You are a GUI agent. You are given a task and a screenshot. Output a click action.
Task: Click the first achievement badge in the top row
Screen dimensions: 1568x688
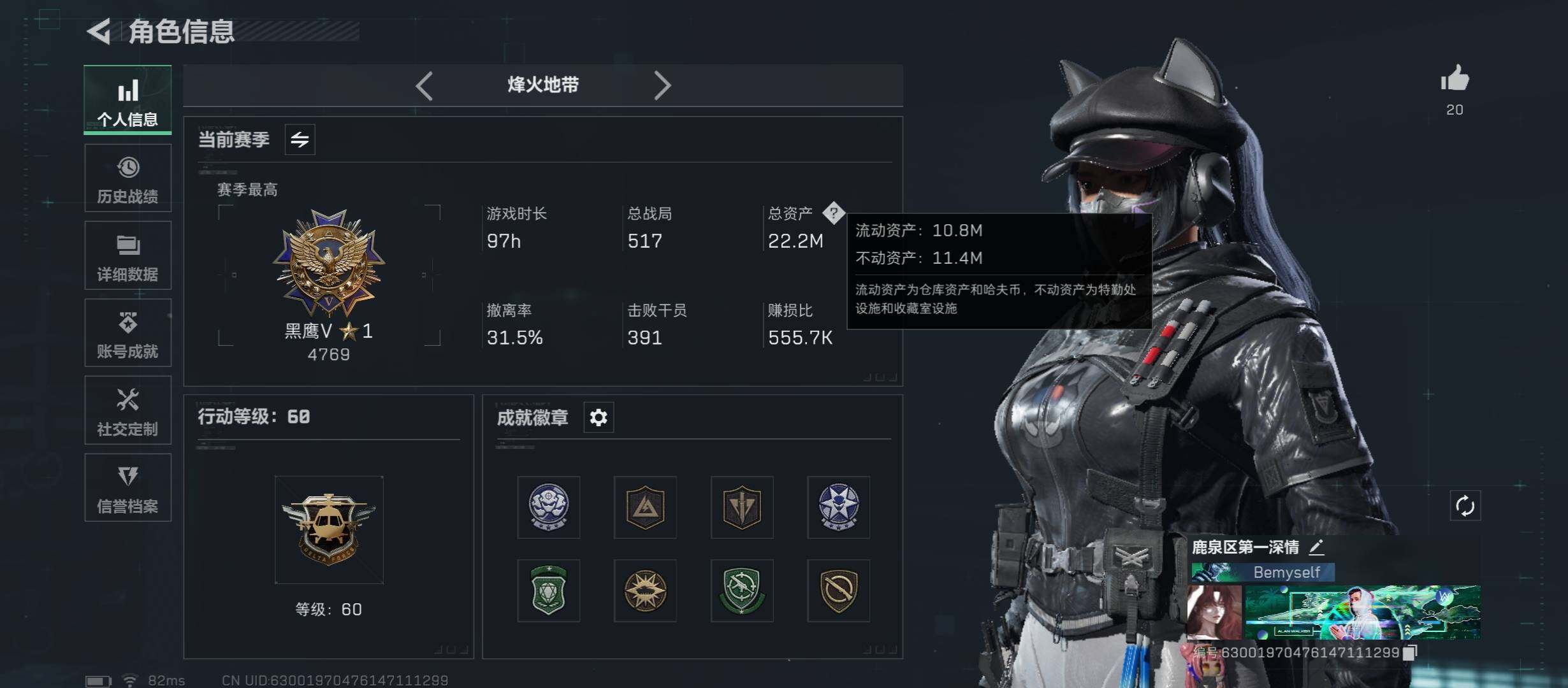pyautogui.click(x=549, y=507)
